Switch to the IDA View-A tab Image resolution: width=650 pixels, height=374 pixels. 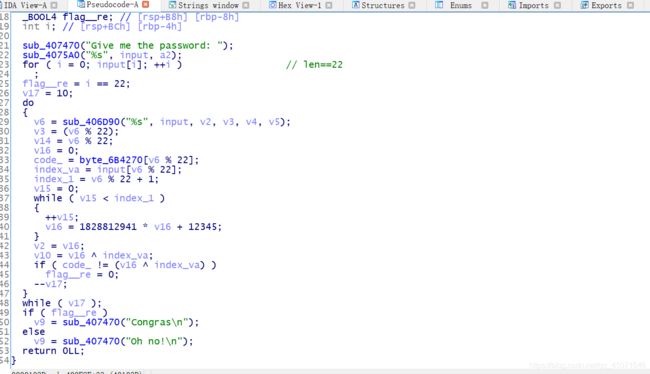coord(24,5)
